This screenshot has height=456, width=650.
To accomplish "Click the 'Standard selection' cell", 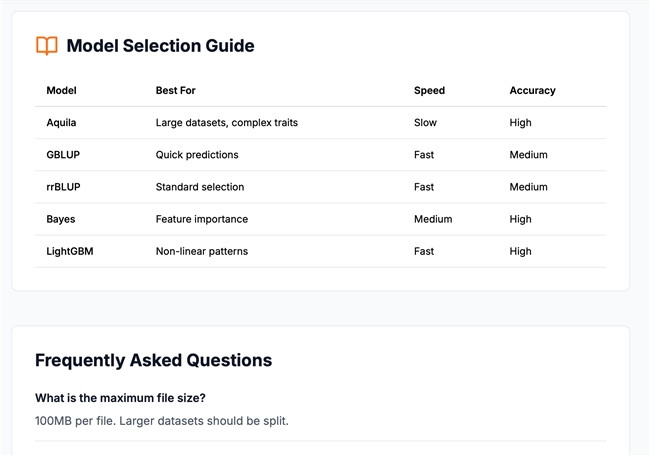I will (x=200, y=187).
